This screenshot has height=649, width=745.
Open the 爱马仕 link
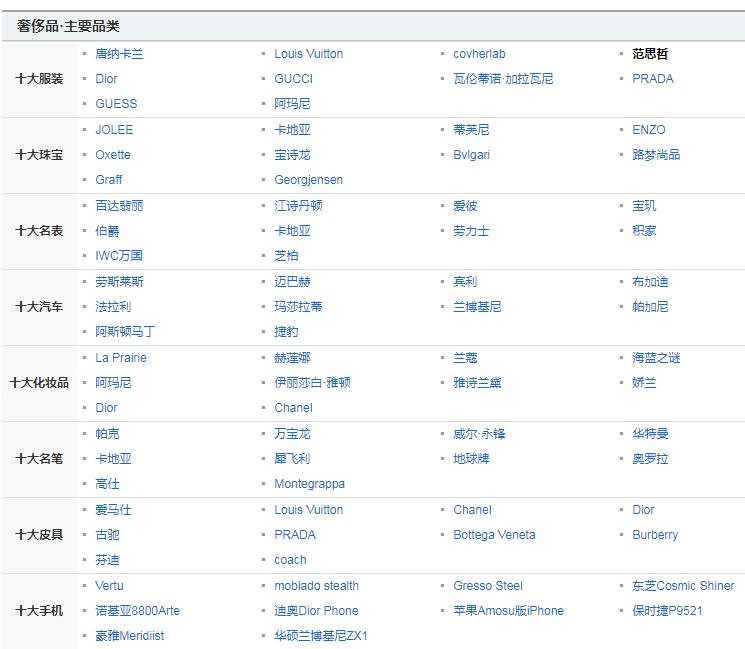(113, 510)
